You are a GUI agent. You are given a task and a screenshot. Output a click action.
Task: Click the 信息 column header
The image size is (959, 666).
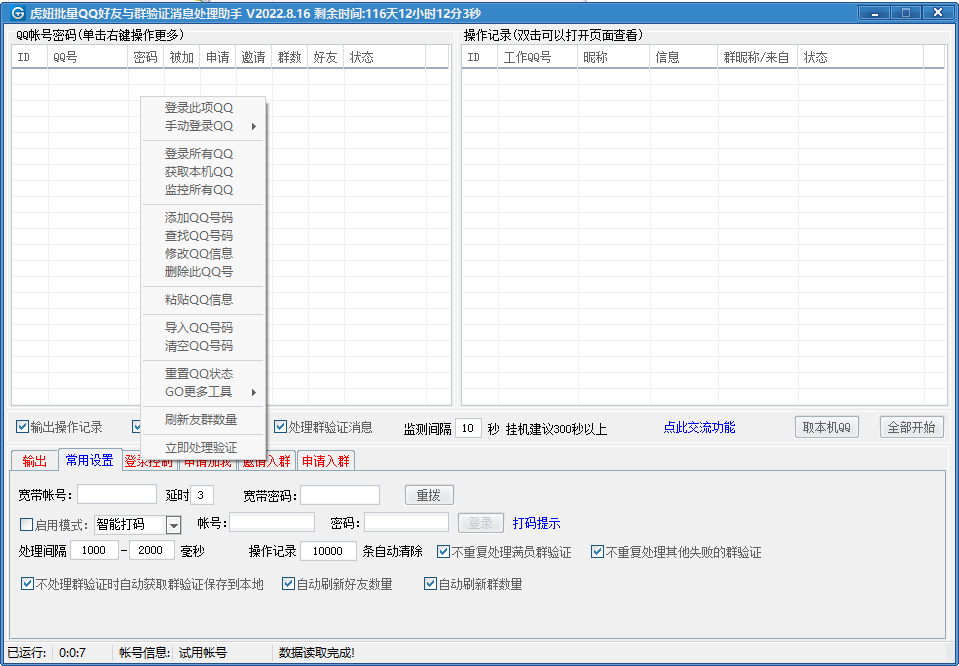coord(684,57)
